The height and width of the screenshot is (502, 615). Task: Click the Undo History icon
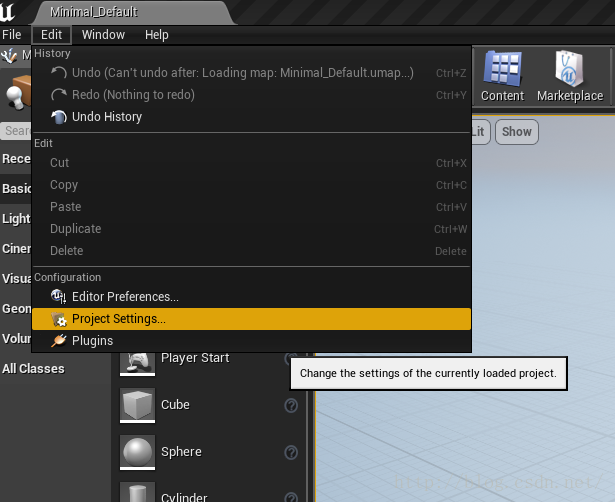click(x=59, y=116)
